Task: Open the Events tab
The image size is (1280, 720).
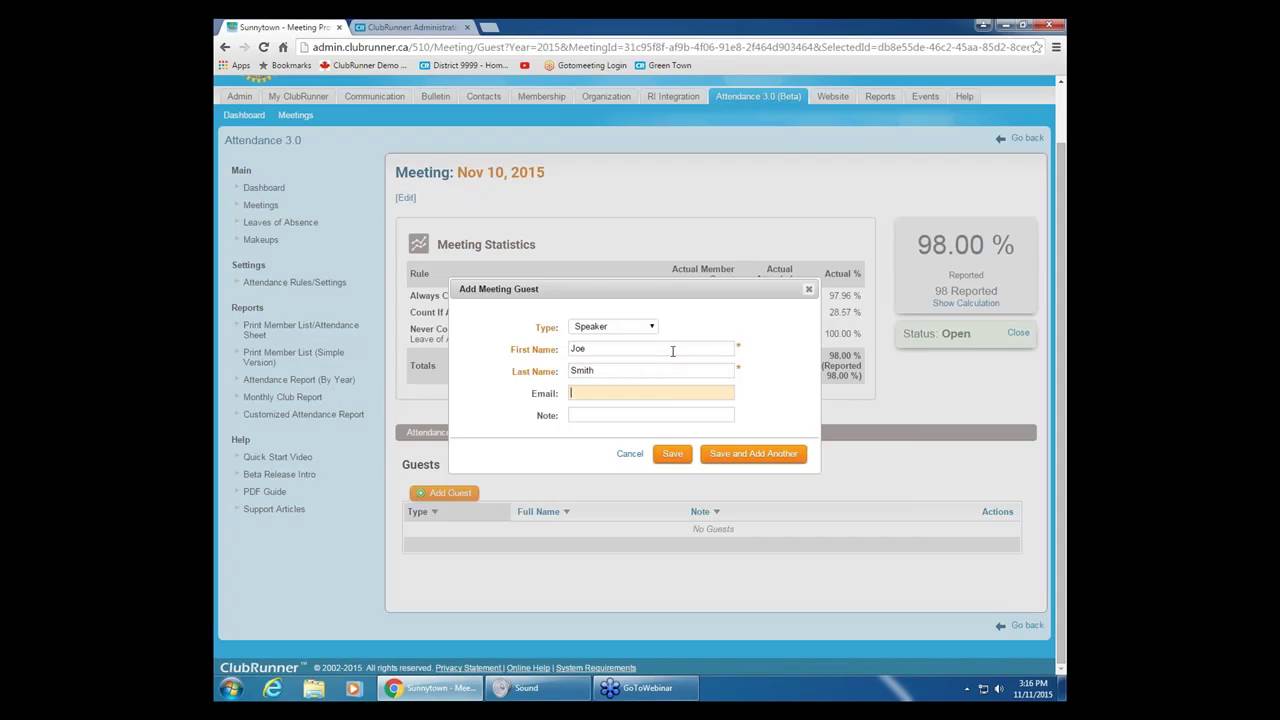Action: [925, 96]
